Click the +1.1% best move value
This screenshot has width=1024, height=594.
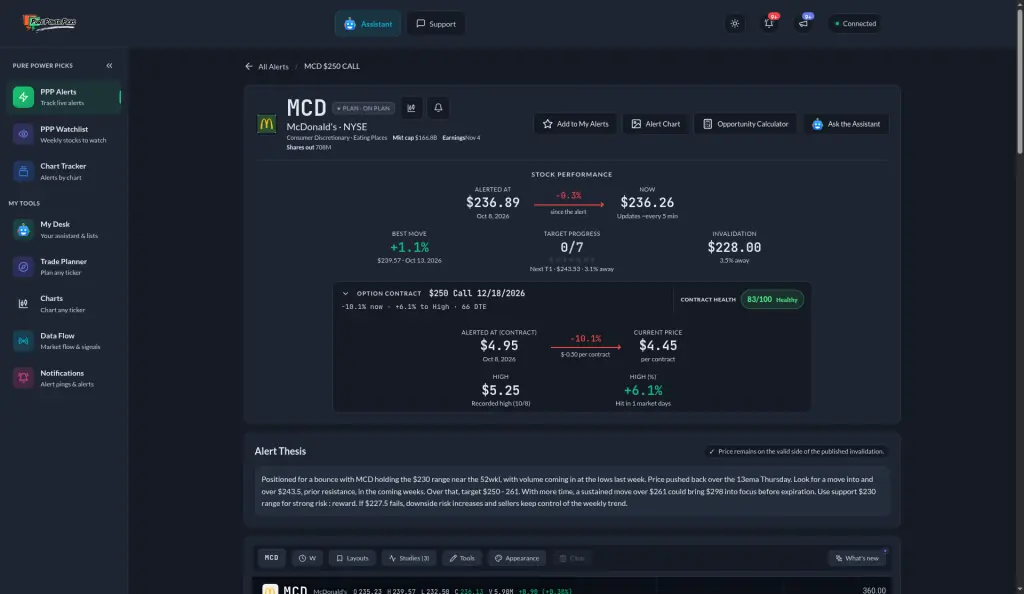409,247
